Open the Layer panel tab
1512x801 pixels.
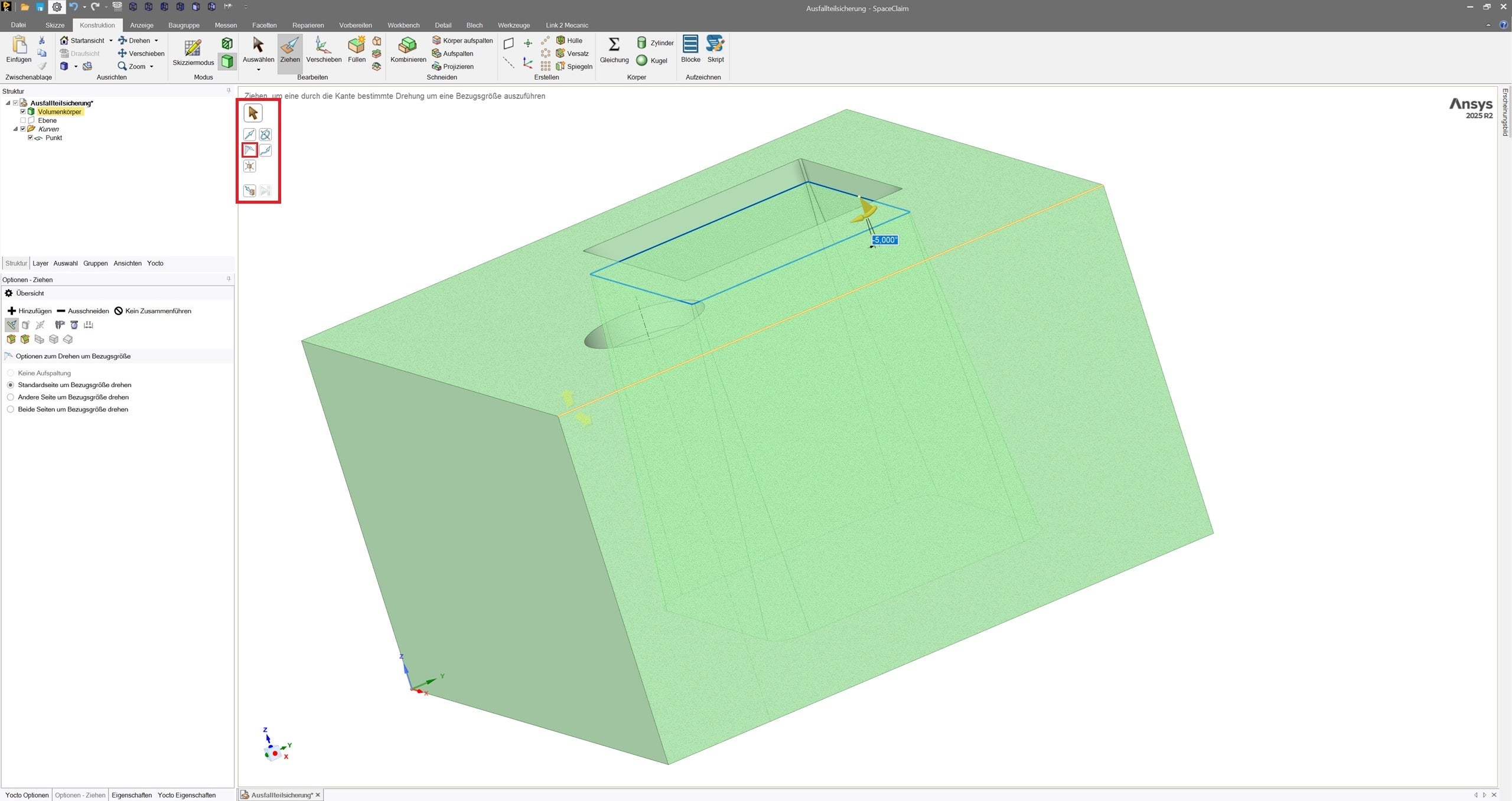40,263
